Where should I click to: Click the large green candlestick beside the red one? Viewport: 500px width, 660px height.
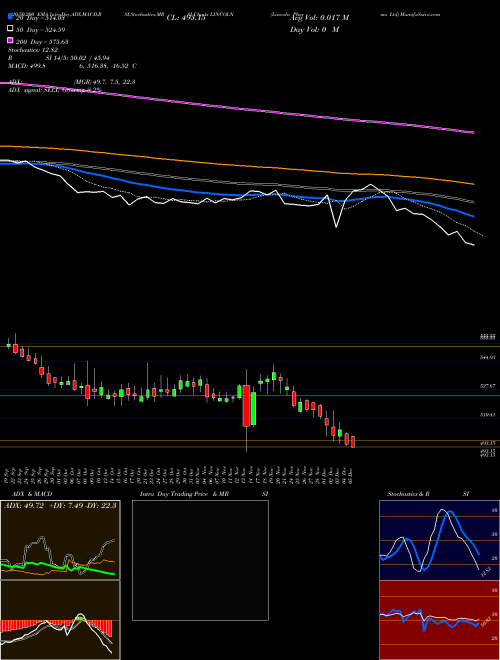[253, 408]
